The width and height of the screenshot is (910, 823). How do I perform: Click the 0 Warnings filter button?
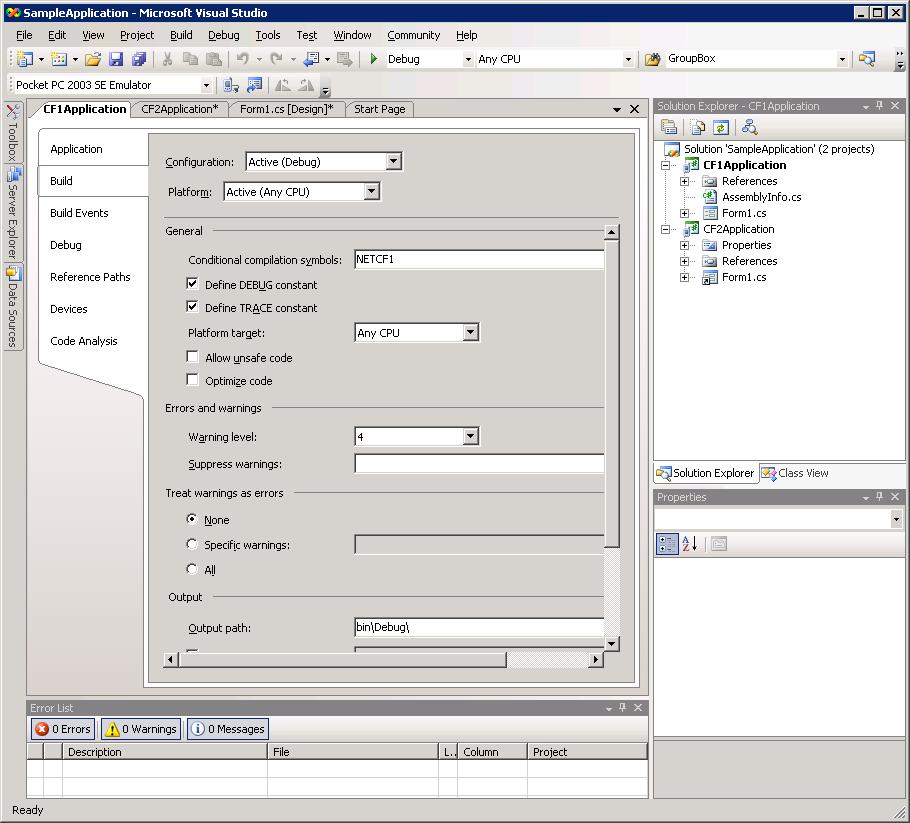click(141, 729)
